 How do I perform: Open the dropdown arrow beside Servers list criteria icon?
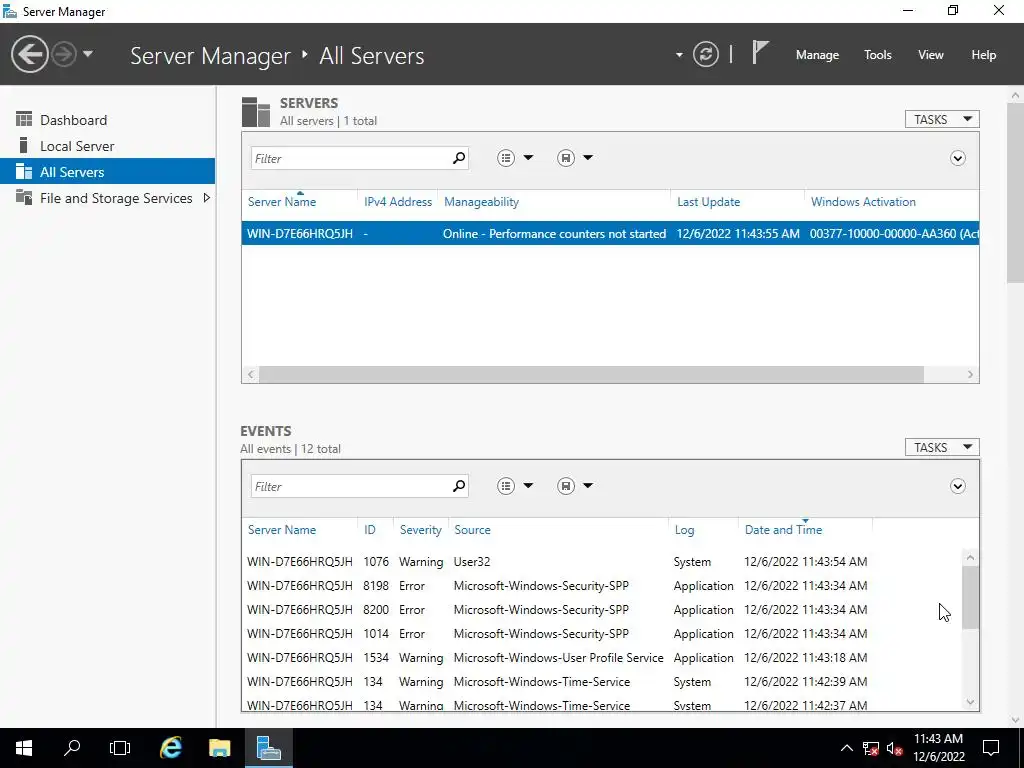pos(528,158)
